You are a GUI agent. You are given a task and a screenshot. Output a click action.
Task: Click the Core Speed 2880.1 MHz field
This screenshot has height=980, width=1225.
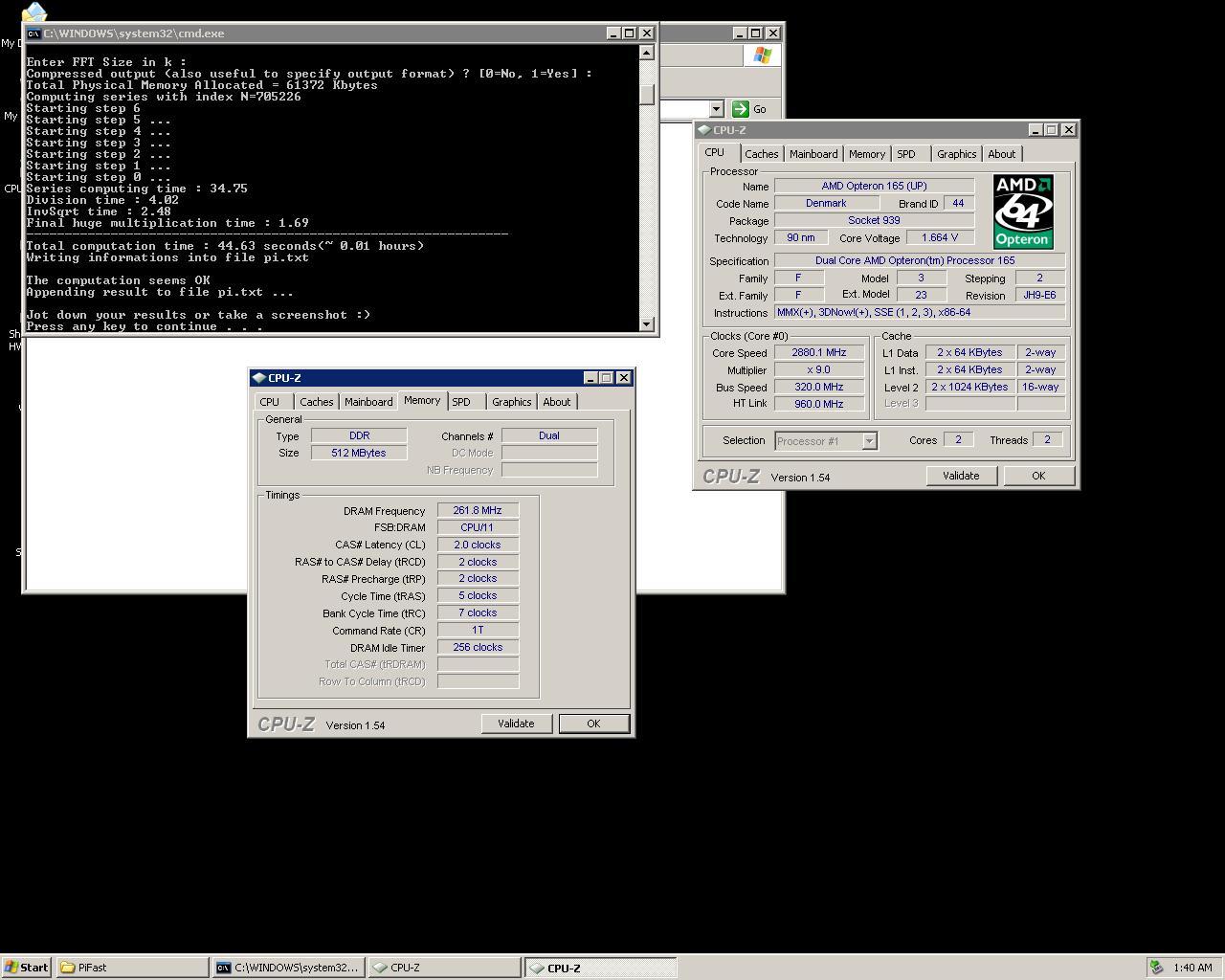818,352
